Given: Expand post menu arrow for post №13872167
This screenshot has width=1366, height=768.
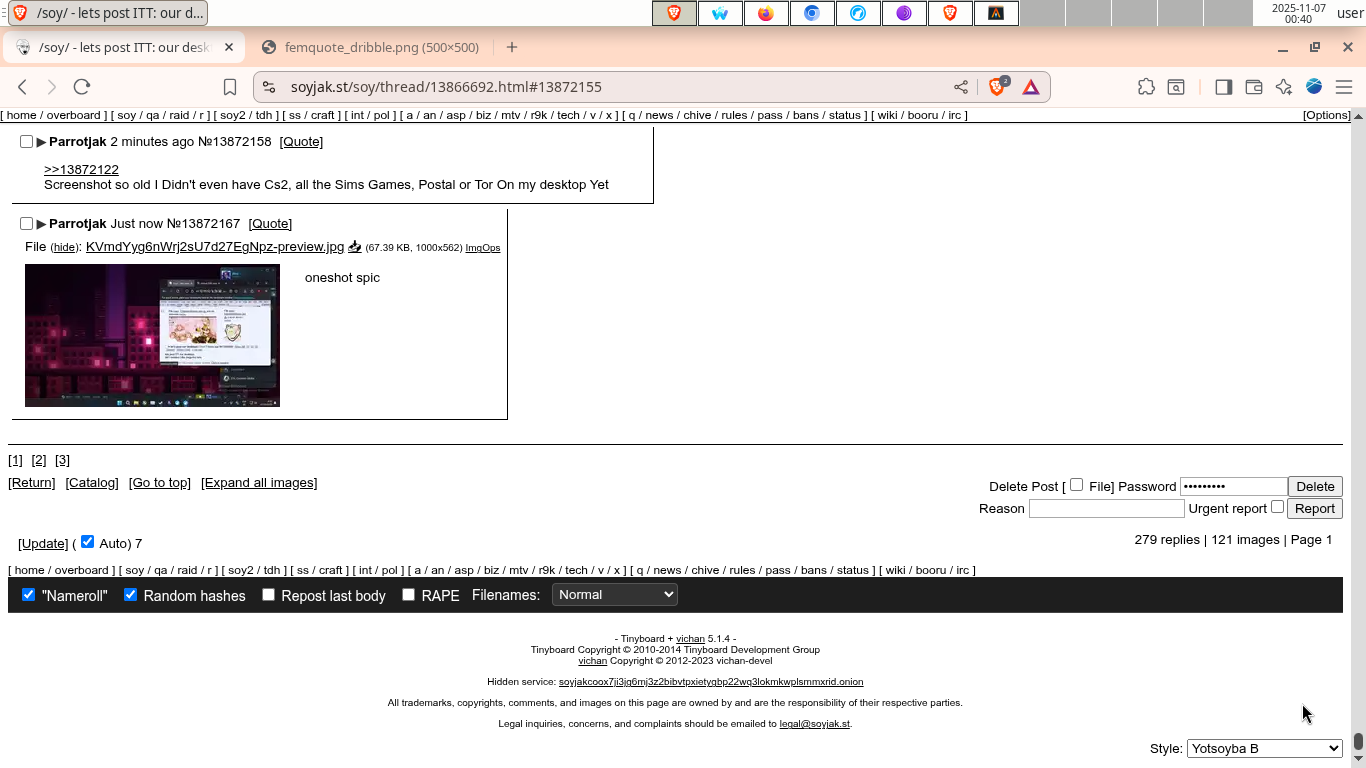Looking at the screenshot, I should (x=41, y=224).
